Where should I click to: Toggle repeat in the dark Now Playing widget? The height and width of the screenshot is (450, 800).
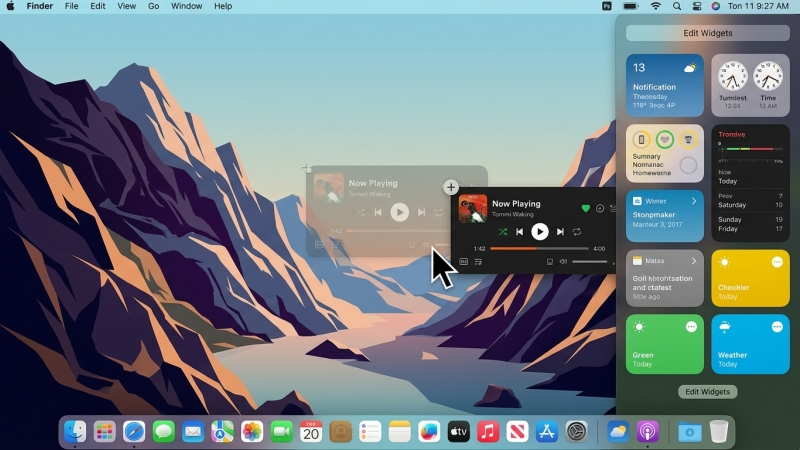pos(577,232)
